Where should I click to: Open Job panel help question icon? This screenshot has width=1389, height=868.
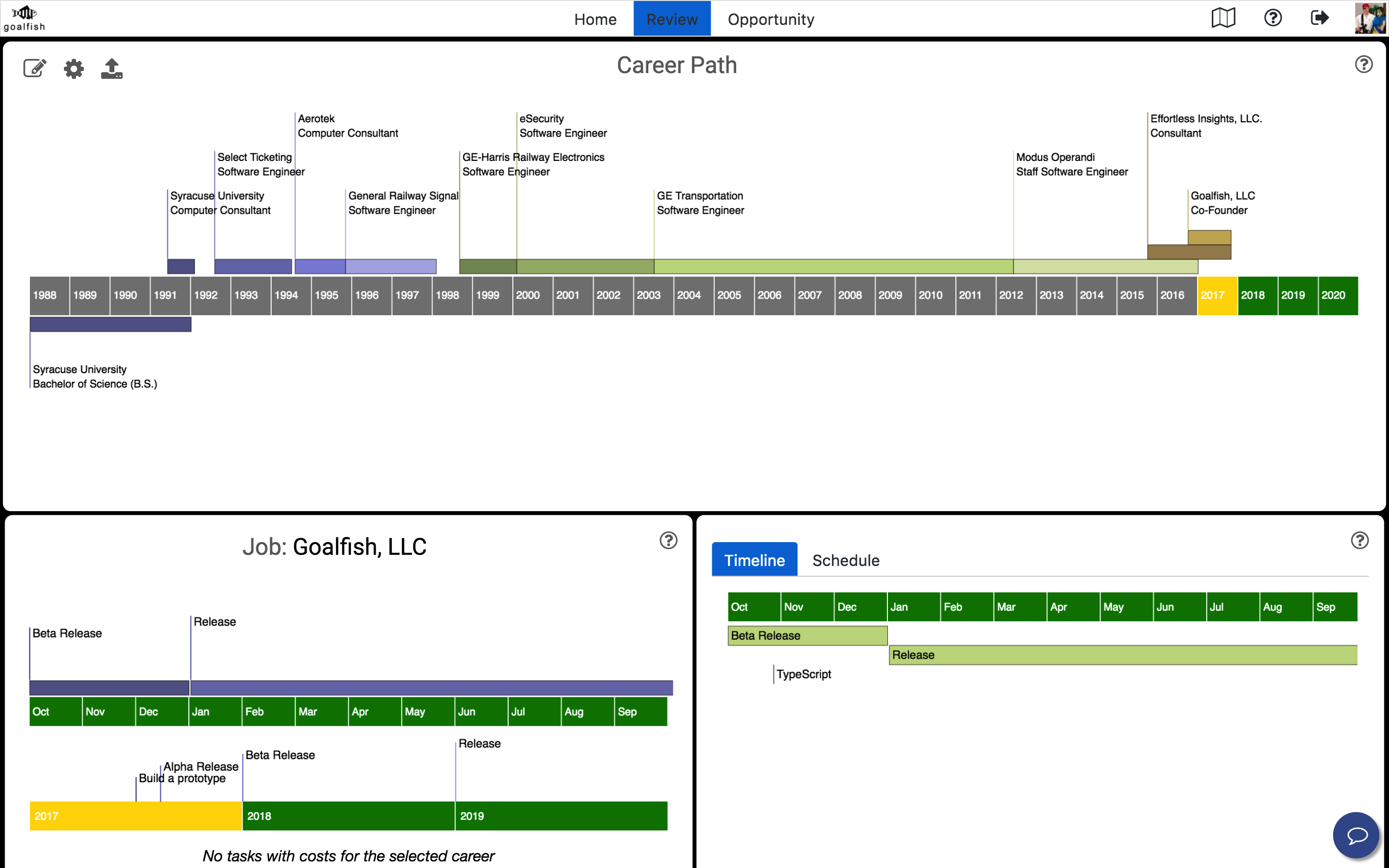668,540
